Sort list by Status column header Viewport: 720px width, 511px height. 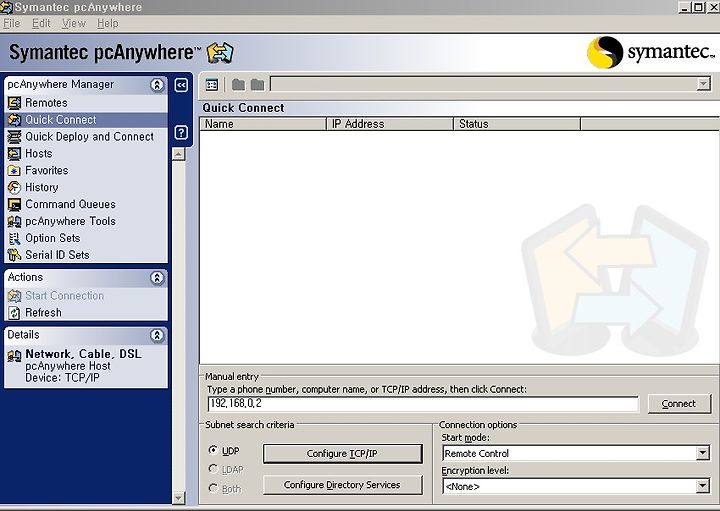[517, 124]
